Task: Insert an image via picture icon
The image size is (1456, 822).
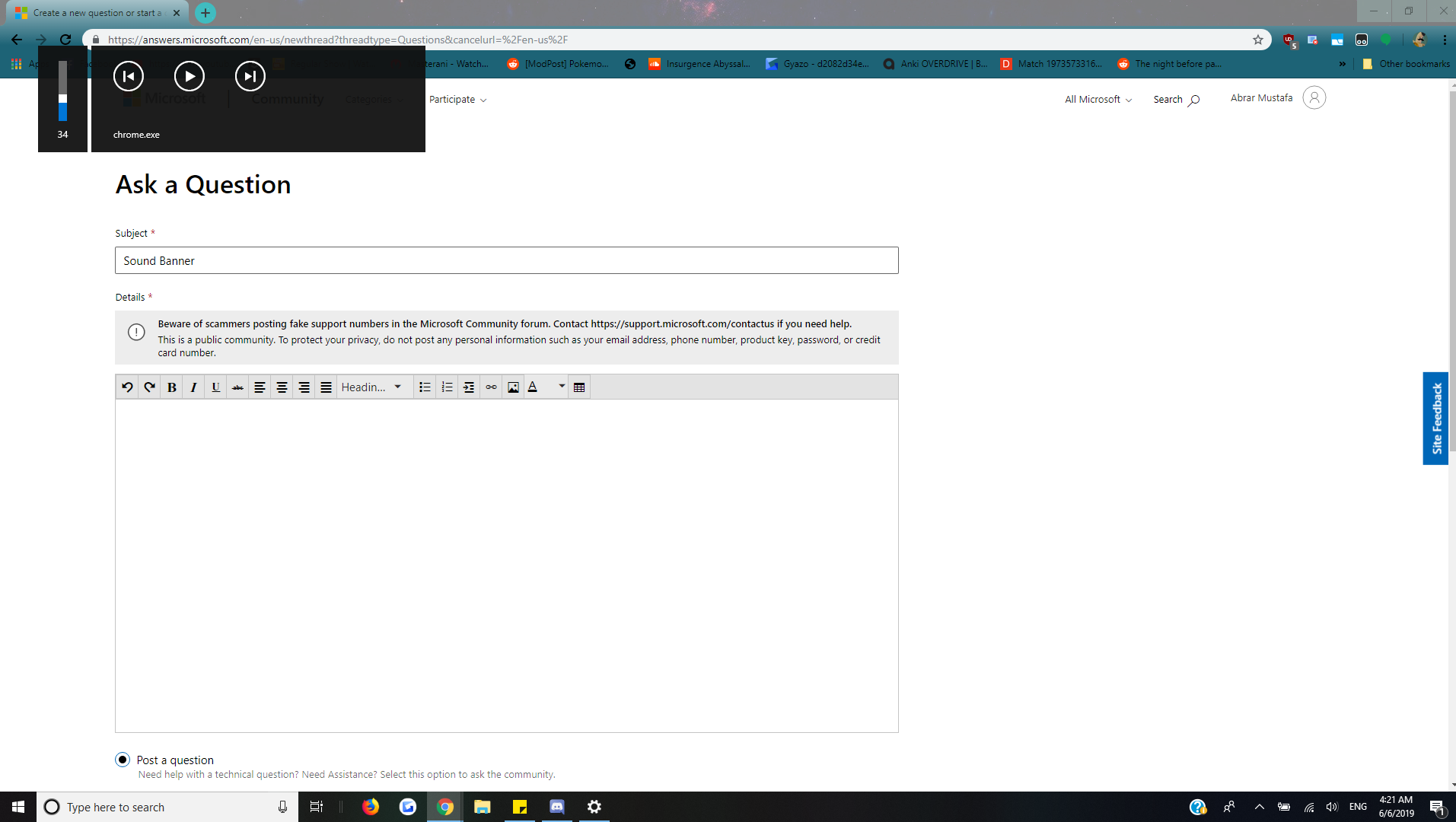Action: tap(513, 387)
